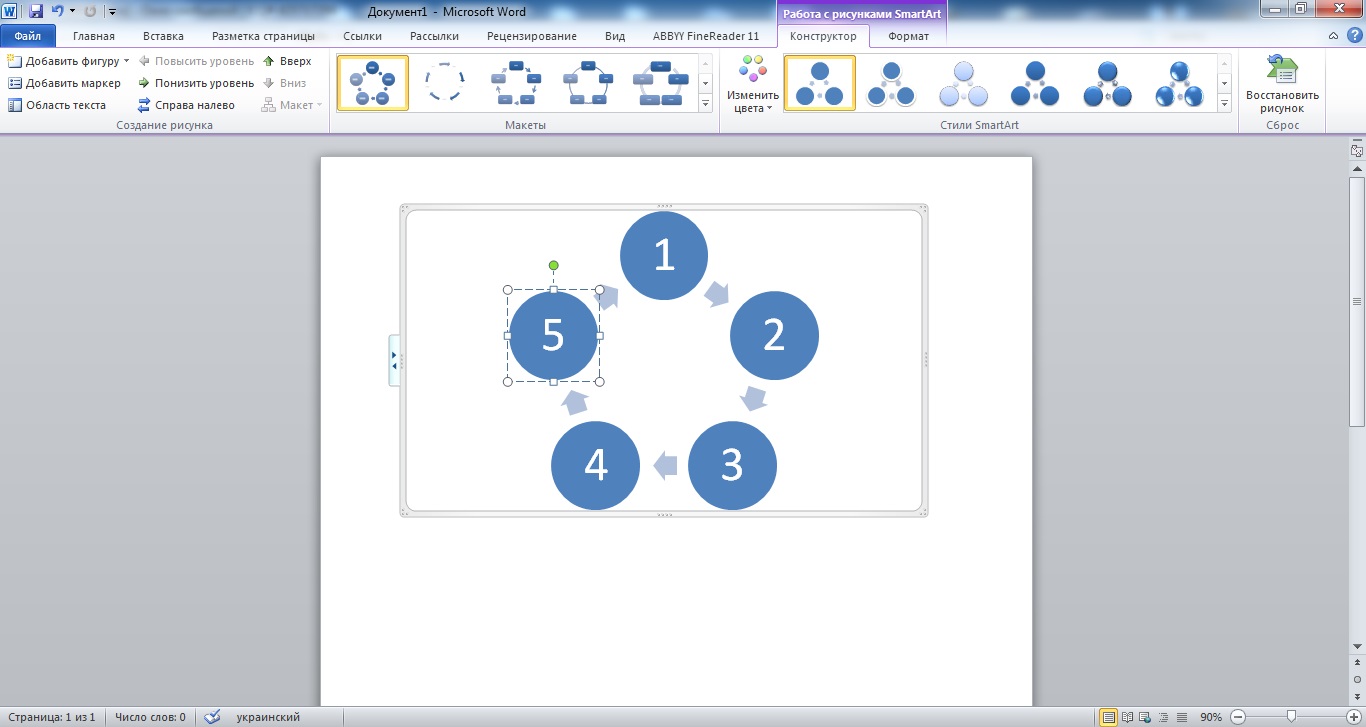The image size is (1366, 727).
Task: Expand Add Shape (Добавить фигуру) dropdown arrow
Action: point(127,61)
